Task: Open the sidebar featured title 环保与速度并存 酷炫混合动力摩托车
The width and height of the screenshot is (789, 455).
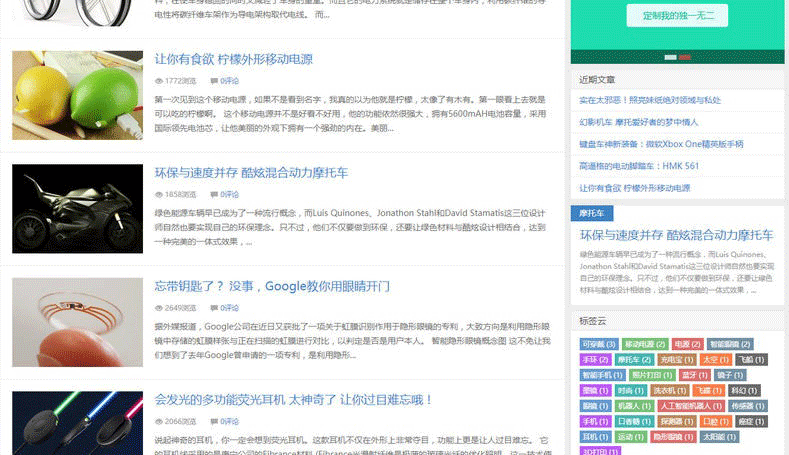Action: [x=676, y=235]
